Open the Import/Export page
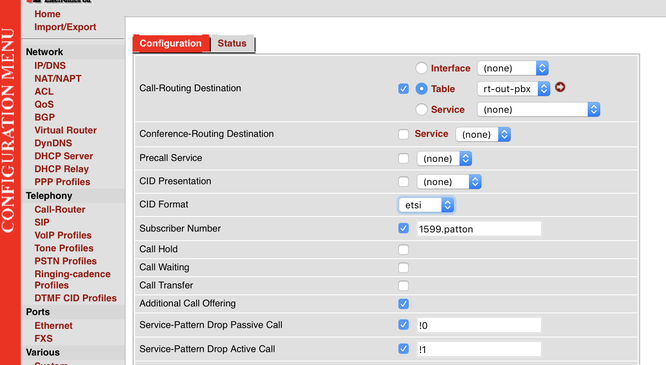 coord(65,27)
